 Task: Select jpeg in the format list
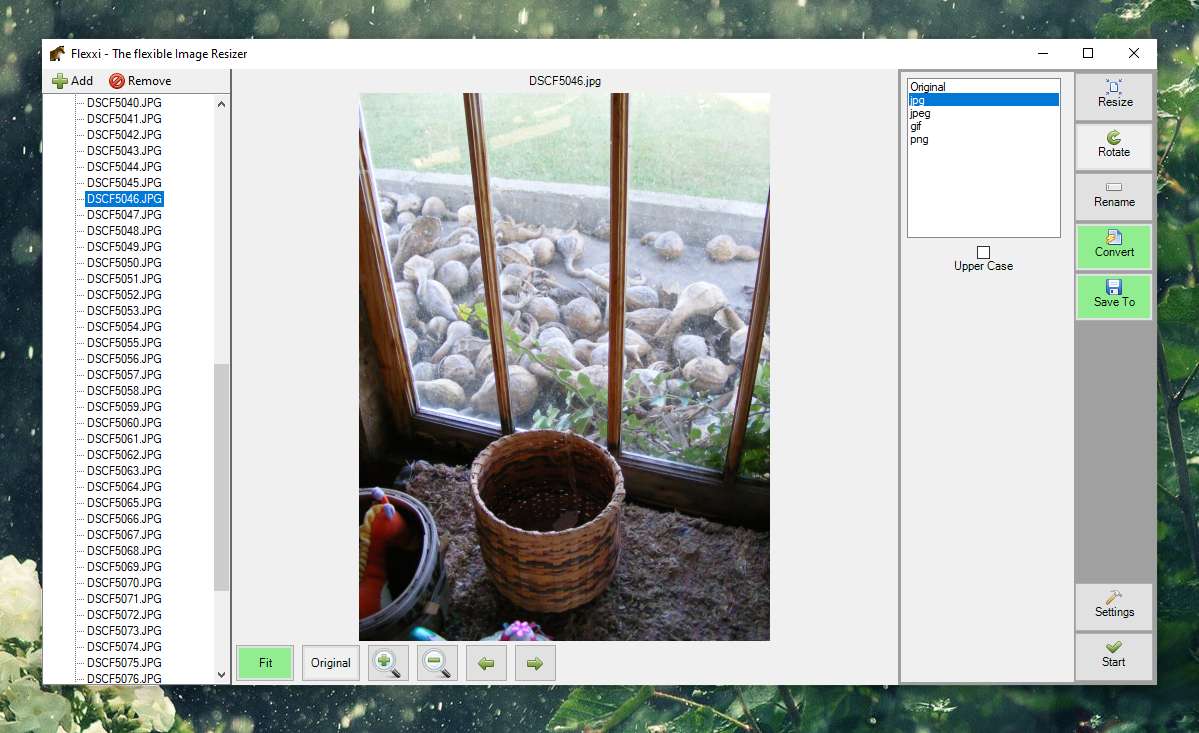[983, 112]
